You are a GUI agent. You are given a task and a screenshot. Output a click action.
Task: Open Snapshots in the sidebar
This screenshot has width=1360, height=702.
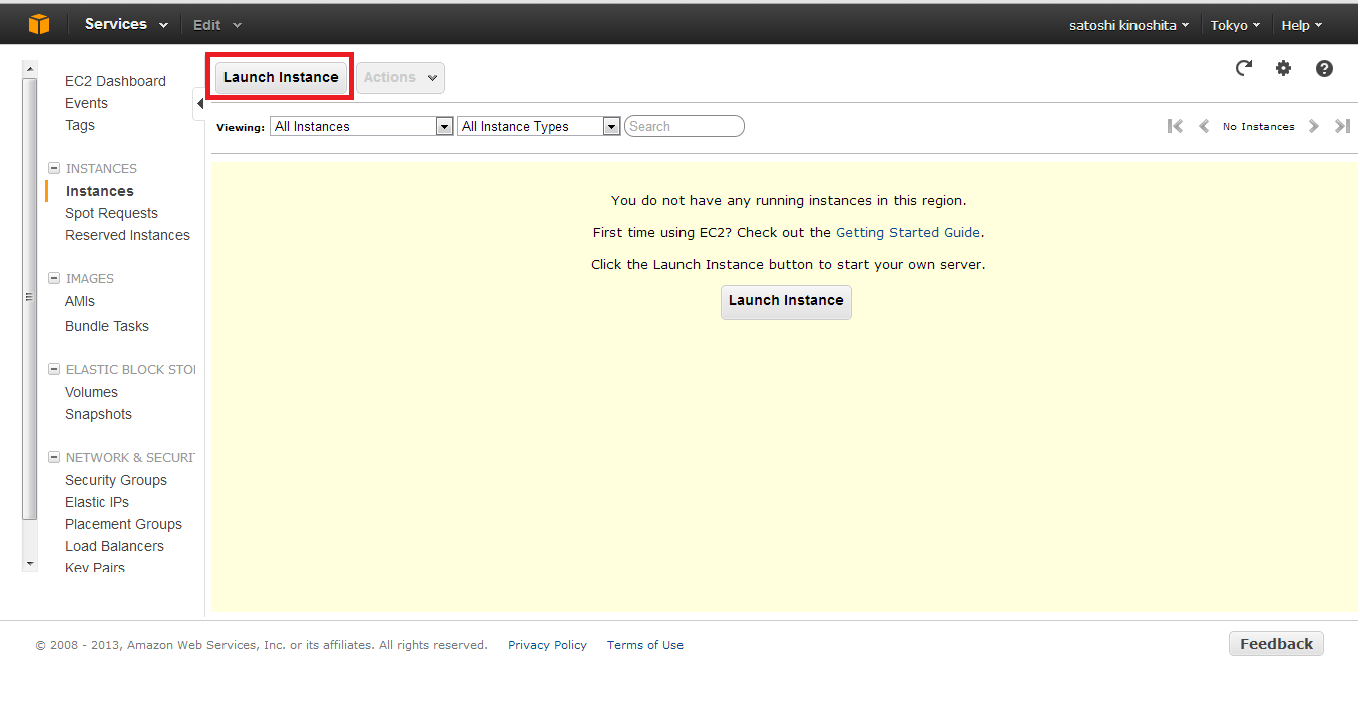tap(98, 414)
